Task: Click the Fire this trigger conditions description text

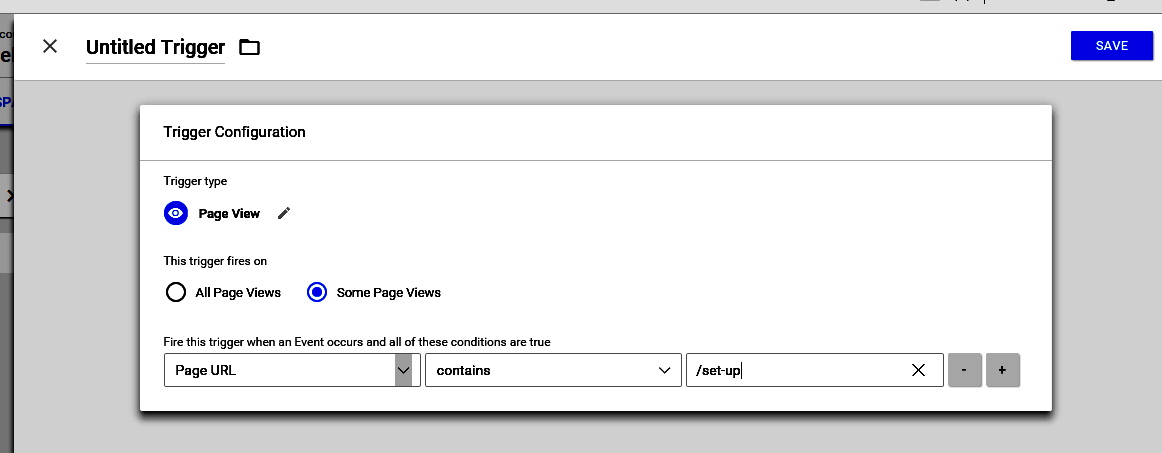Action: pos(357,342)
